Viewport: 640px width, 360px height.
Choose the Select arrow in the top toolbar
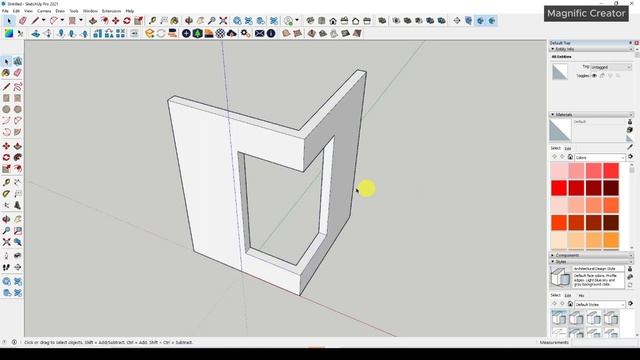point(9,20)
